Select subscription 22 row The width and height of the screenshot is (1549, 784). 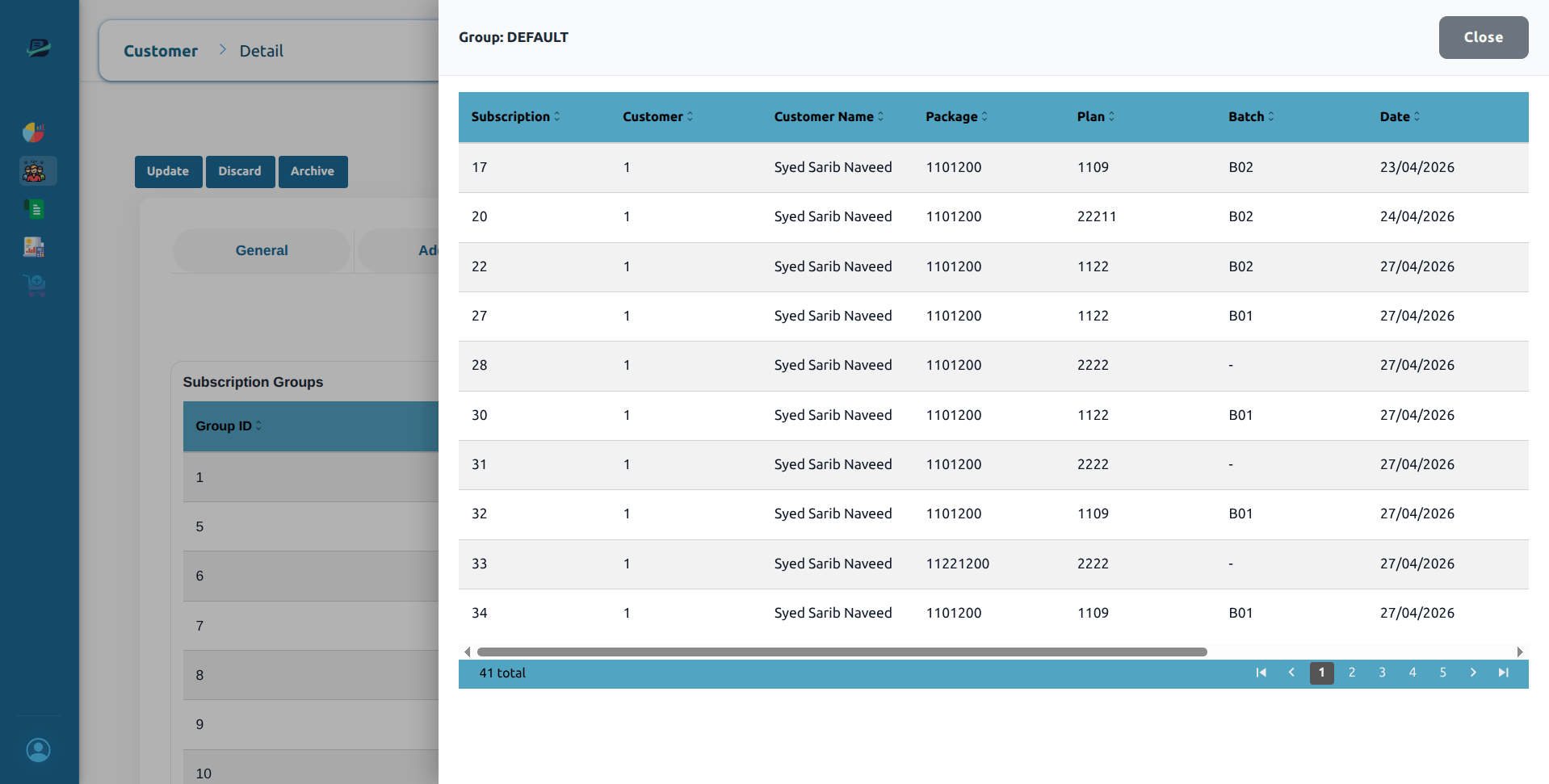993,267
